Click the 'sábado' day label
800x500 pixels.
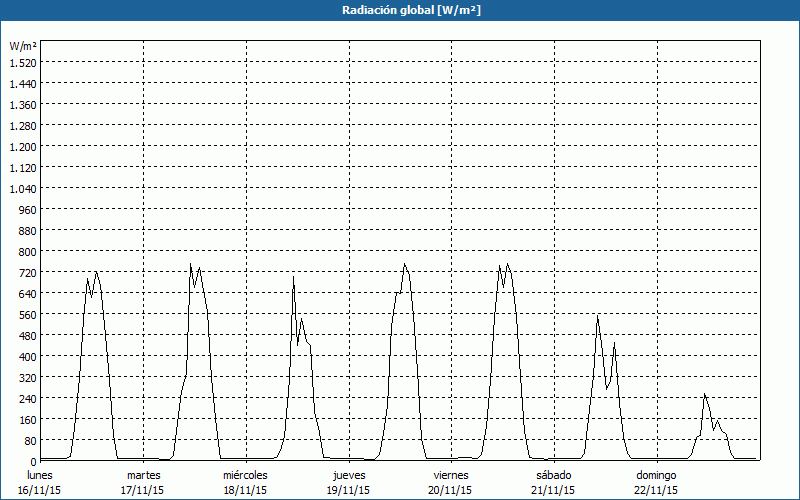[x=554, y=475]
